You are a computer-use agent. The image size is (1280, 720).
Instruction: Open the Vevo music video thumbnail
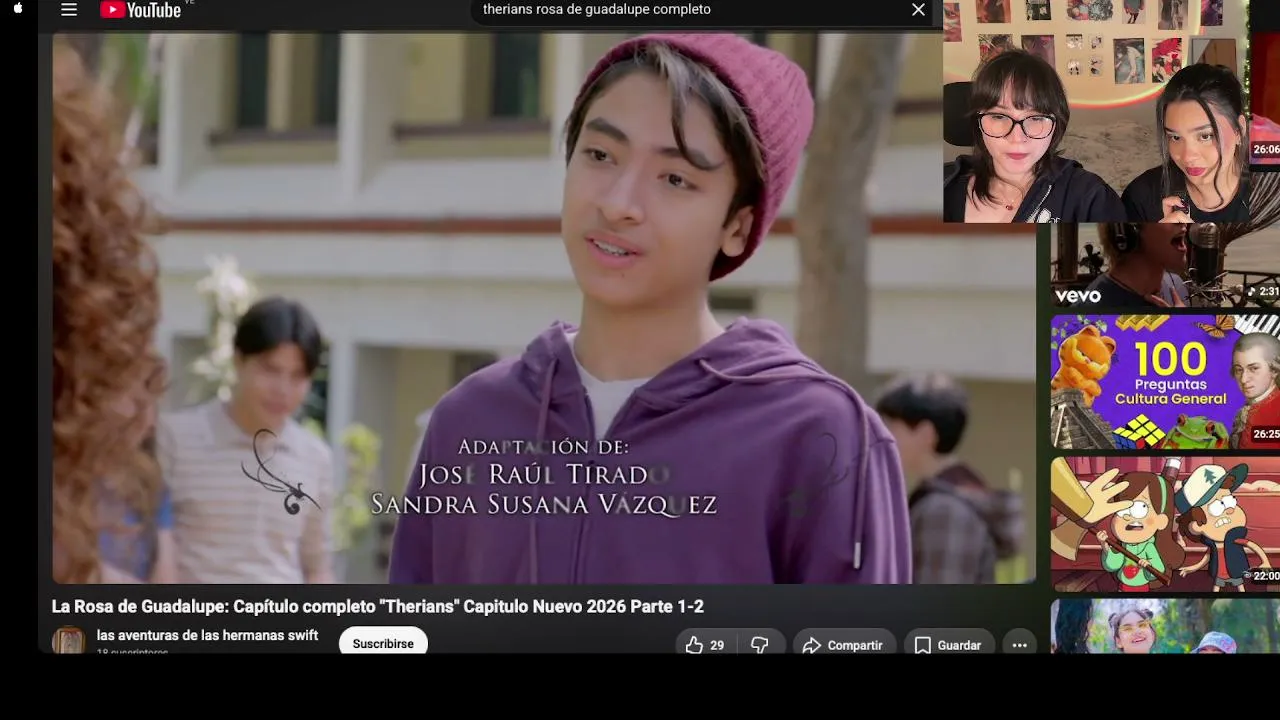click(x=1165, y=265)
